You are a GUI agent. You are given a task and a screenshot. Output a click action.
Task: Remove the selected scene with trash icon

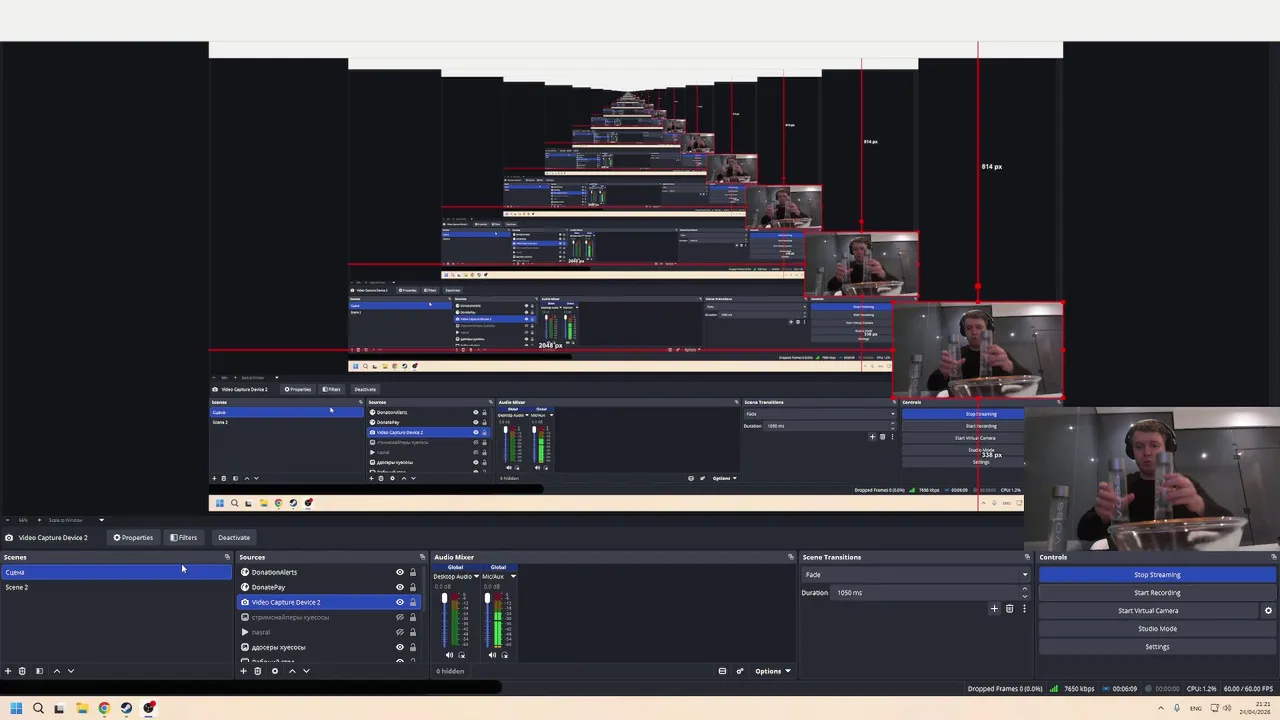(x=23, y=671)
